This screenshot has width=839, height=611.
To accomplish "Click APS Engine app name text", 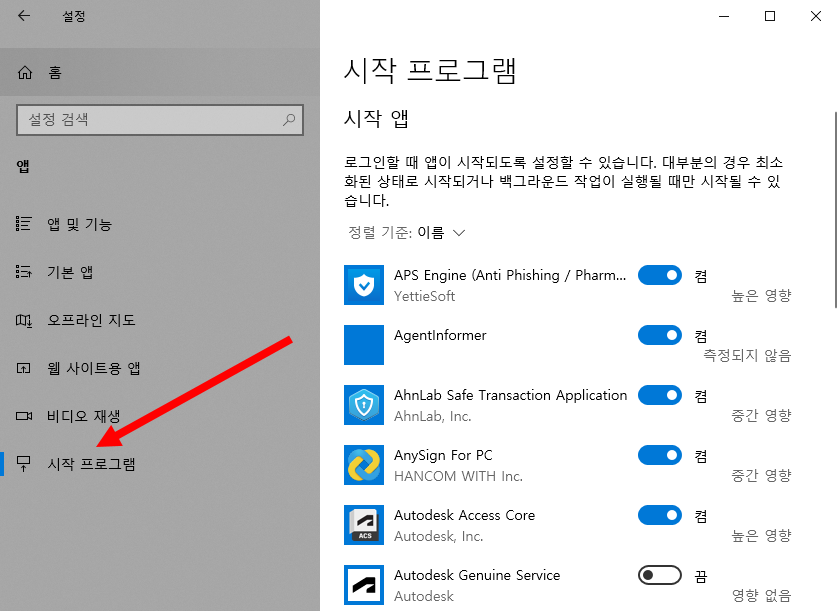I will (x=509, y=275).
